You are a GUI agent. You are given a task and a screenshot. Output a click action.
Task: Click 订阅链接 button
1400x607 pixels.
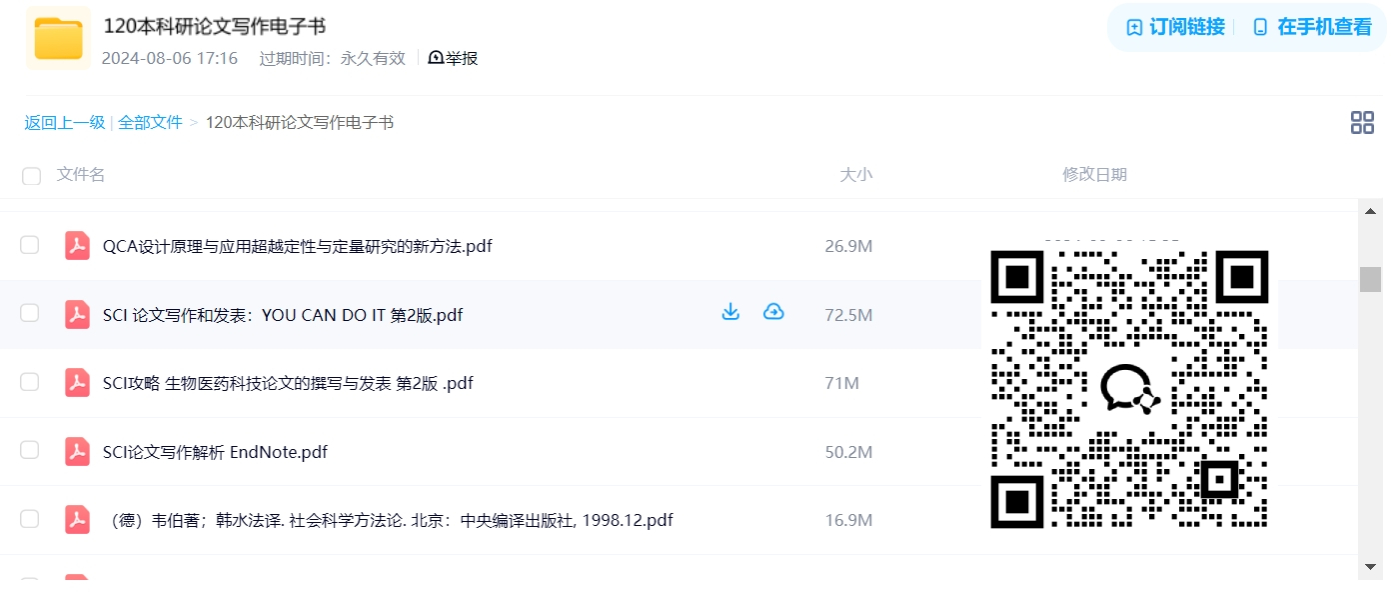(x=1175, y=27)
